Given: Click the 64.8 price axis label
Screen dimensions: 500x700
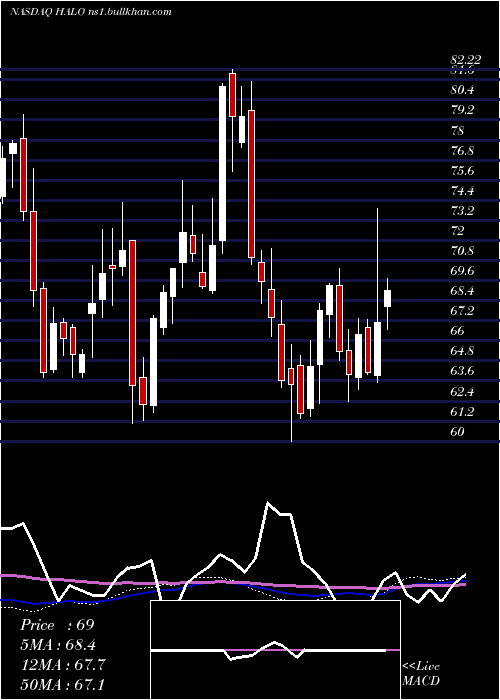Looking at the screenshot, I should point(462,351).
